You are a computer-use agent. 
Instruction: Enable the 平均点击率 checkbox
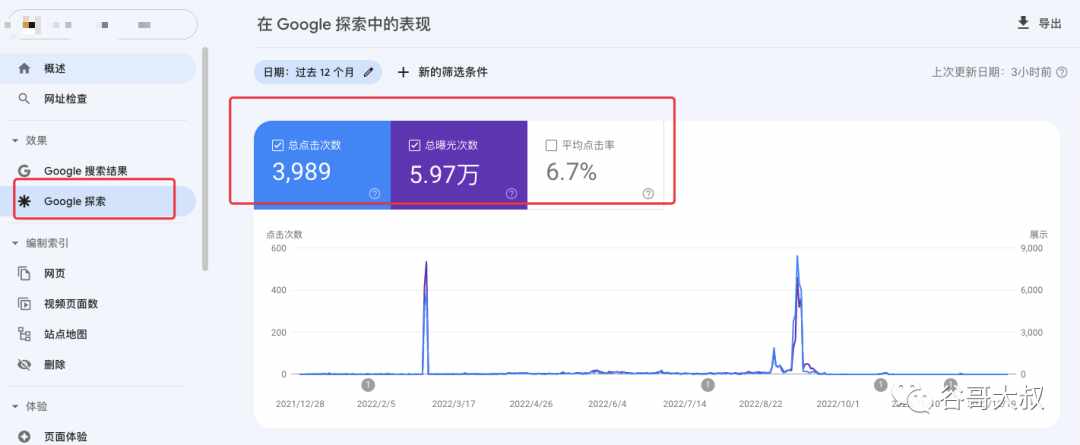551,145
